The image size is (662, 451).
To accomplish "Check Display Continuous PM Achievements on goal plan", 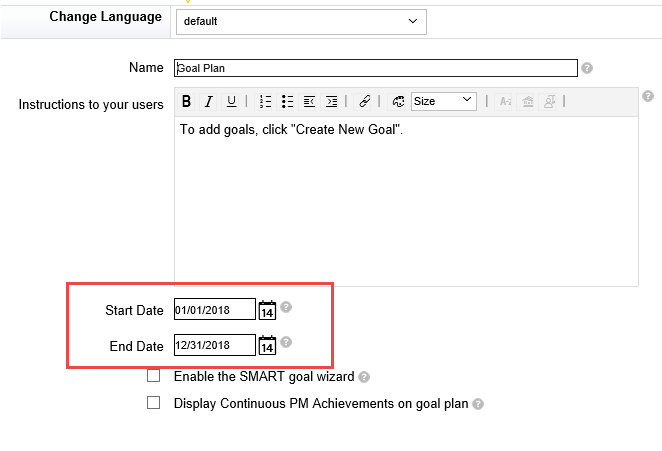I will pyautogui.click(x=153, y=402).
